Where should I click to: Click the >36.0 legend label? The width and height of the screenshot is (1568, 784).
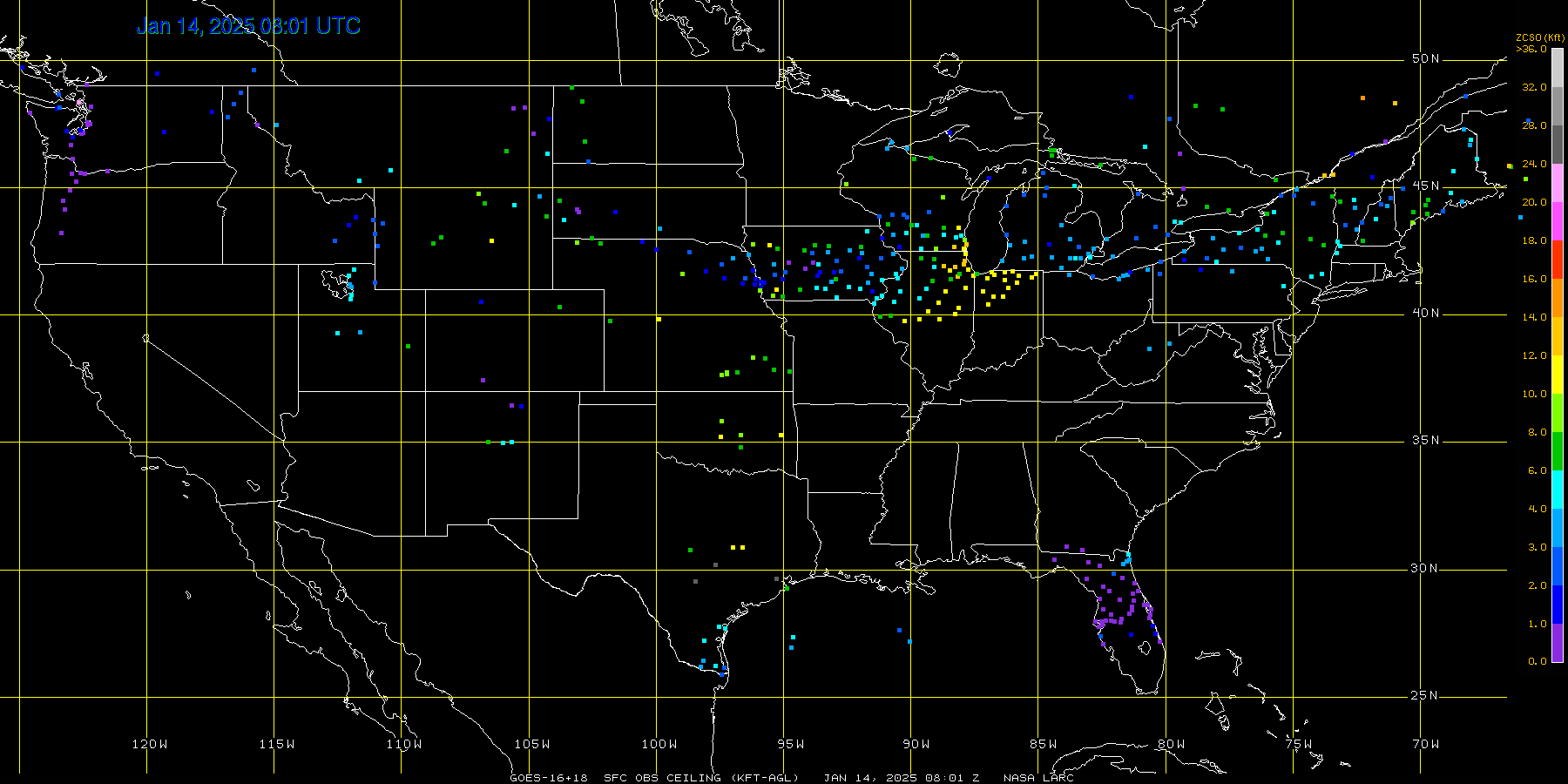1531,49
